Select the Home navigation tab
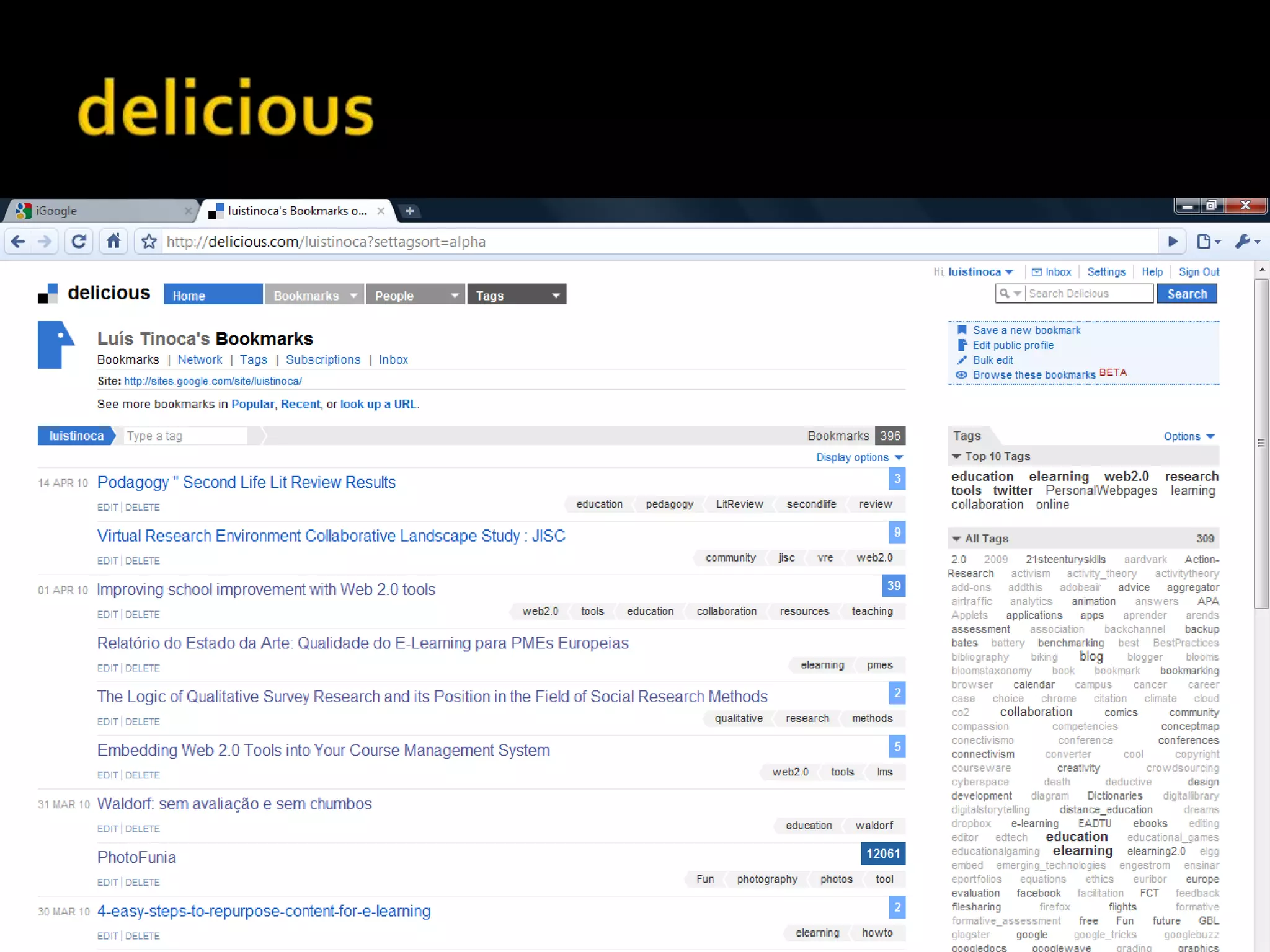This screenshot has width=1270, height=952. coord(213,296)
